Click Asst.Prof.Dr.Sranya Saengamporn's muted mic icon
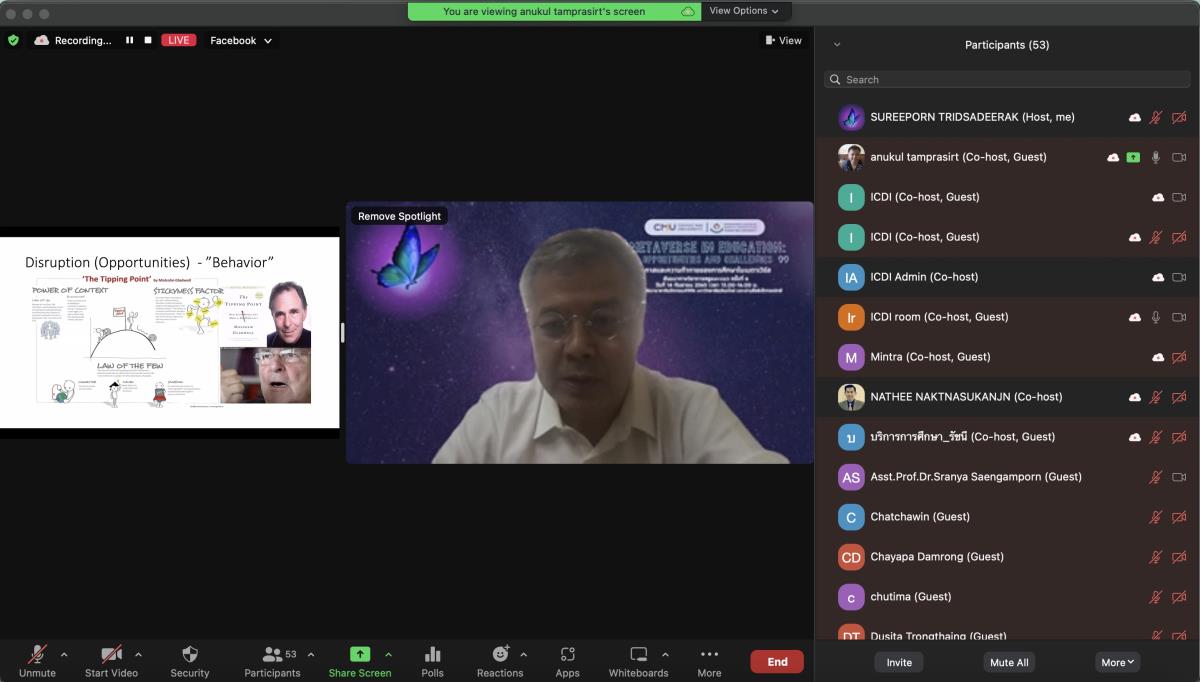 click(x=1156, y=477)
